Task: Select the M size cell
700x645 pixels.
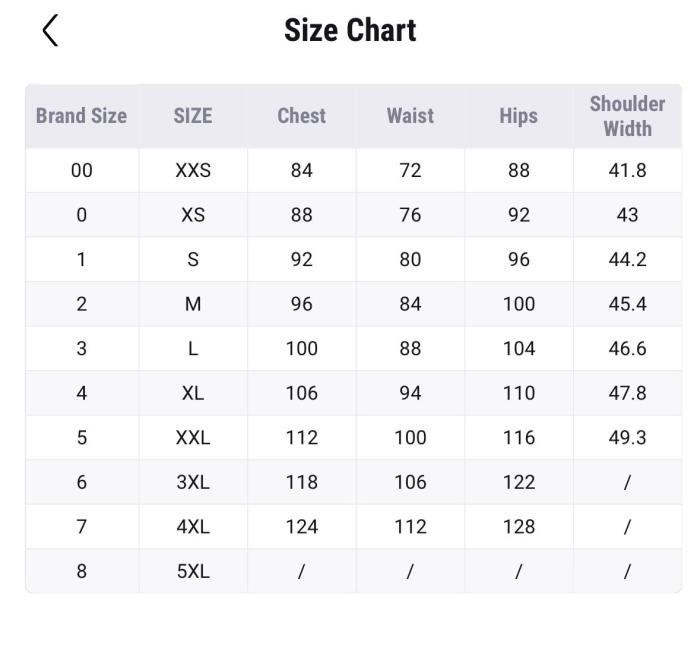Action: 193,304
